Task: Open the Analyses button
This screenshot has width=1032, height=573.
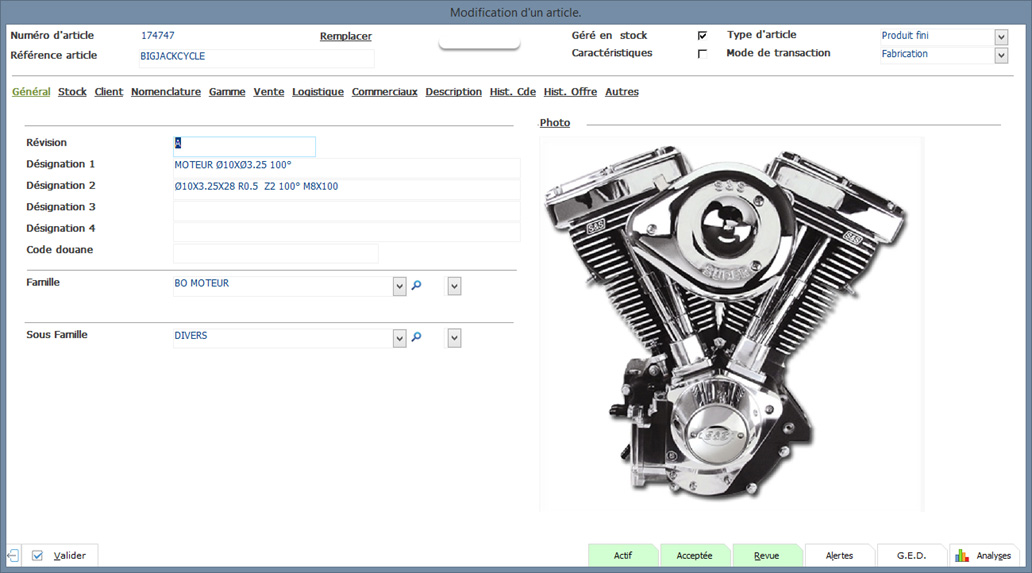Action: (984, 555)
